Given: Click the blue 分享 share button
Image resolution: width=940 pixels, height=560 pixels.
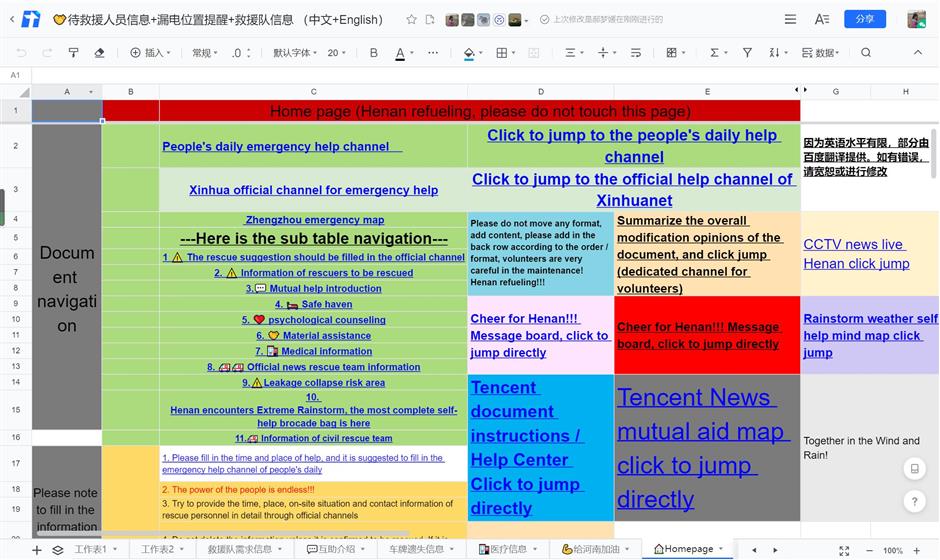Looking at the screenshot, I should (865, 19).
